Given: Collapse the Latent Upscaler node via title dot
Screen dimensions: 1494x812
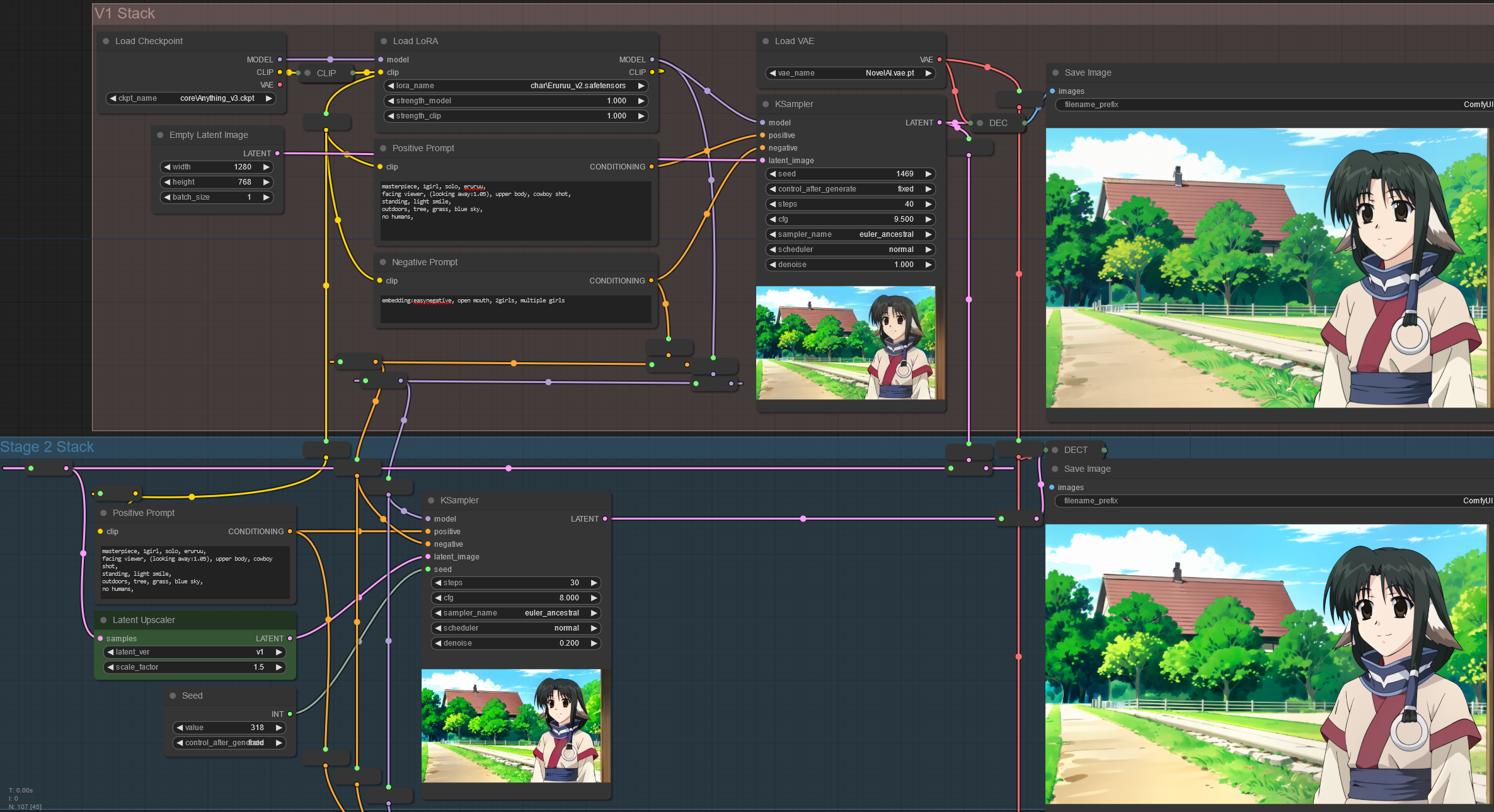Looking at the screenshot, I should pos(103,620).
